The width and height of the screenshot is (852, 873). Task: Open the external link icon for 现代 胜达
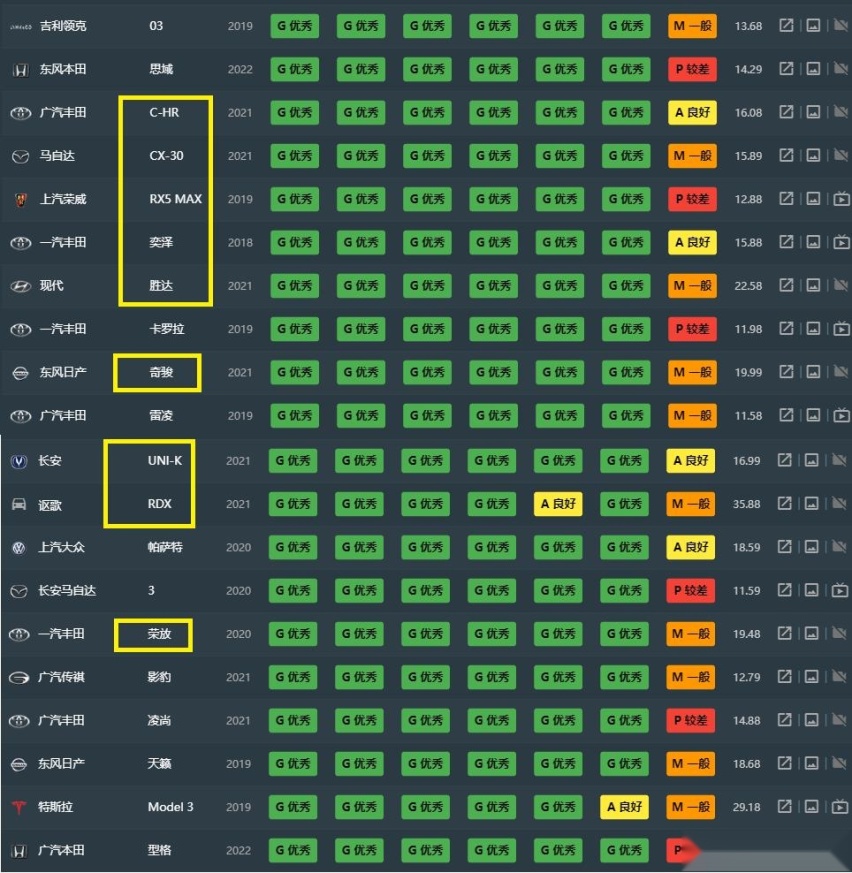pyautogui.click(x=786, y=285)
